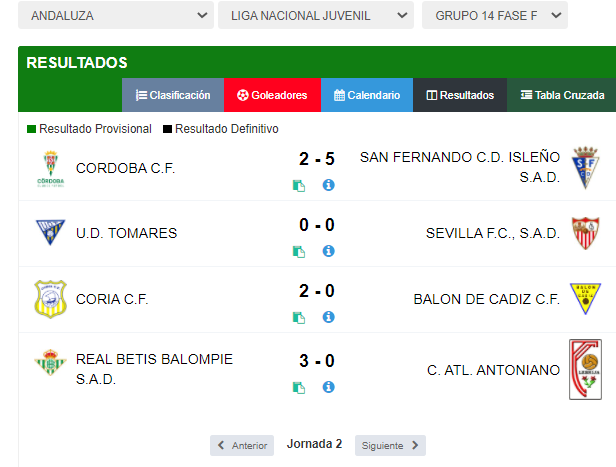The width and height of the screenshot is (616, 467).
Task: Open match report icon for Real Betis game
Action: [299, 388]
